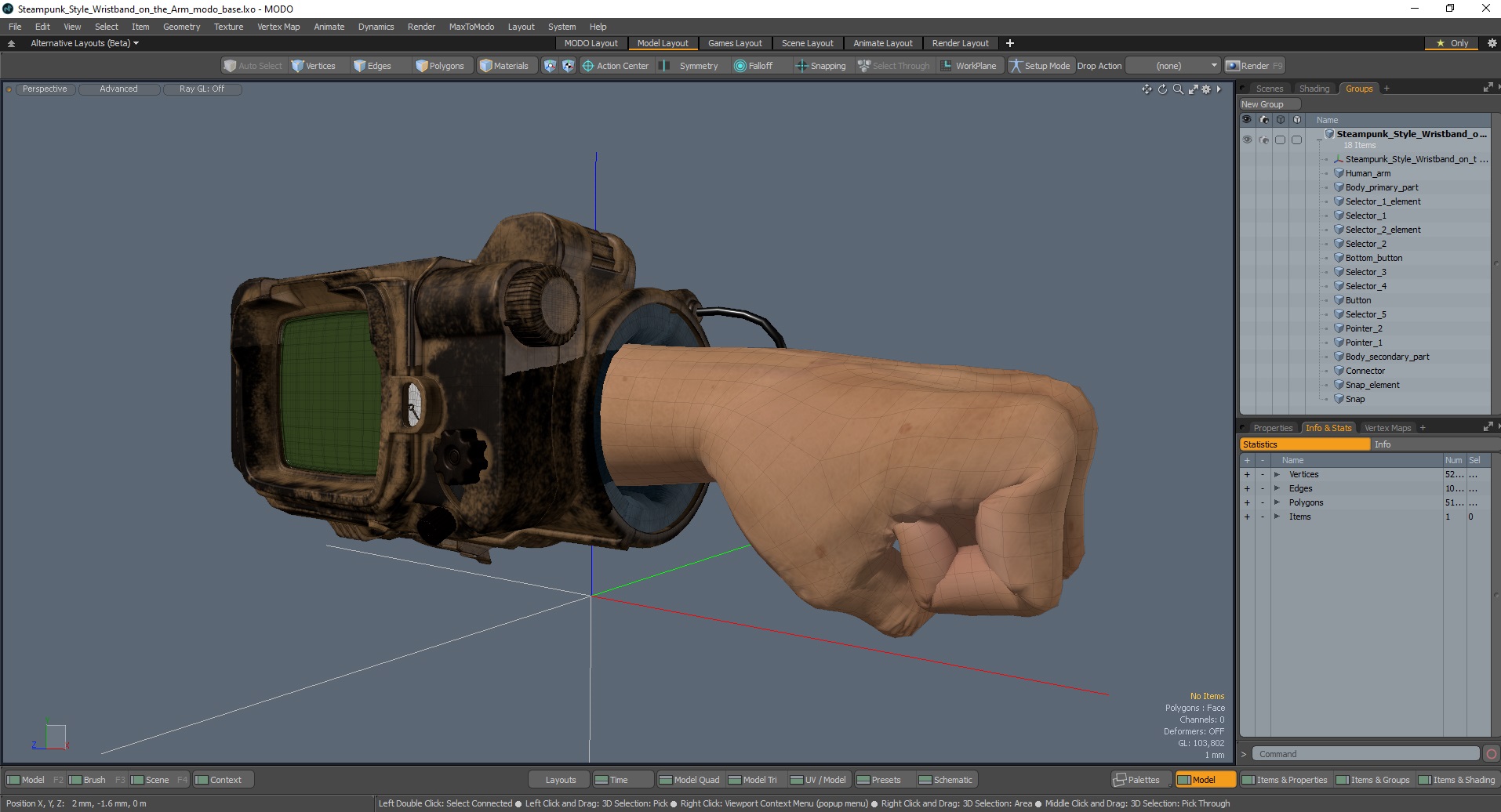Switch to the Shading tab
Image resolution: width=1501 pixels, height=812 pixels.
(x=1314, y=89)
